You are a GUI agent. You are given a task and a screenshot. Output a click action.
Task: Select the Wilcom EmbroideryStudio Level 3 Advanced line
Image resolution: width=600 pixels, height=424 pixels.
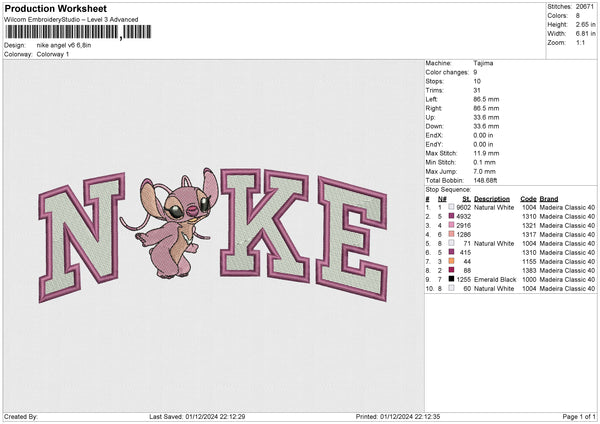pyautogui.click(x=71, y=20)
